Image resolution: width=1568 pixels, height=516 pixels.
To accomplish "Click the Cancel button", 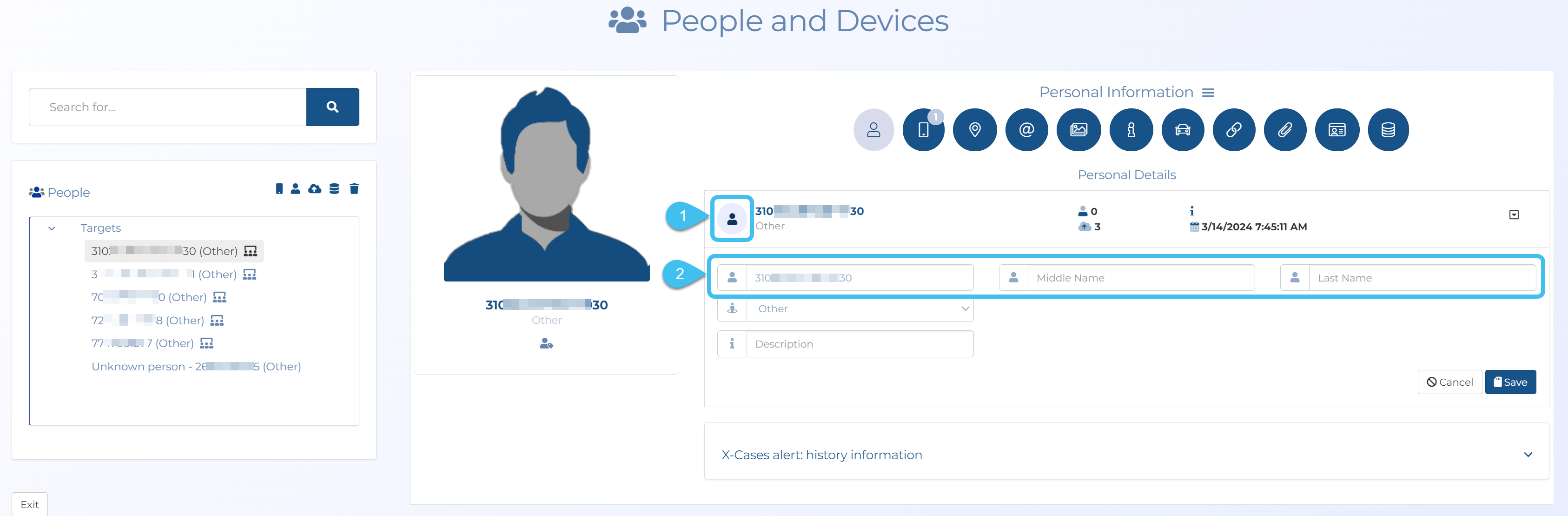I will [x=1449, y=382].
